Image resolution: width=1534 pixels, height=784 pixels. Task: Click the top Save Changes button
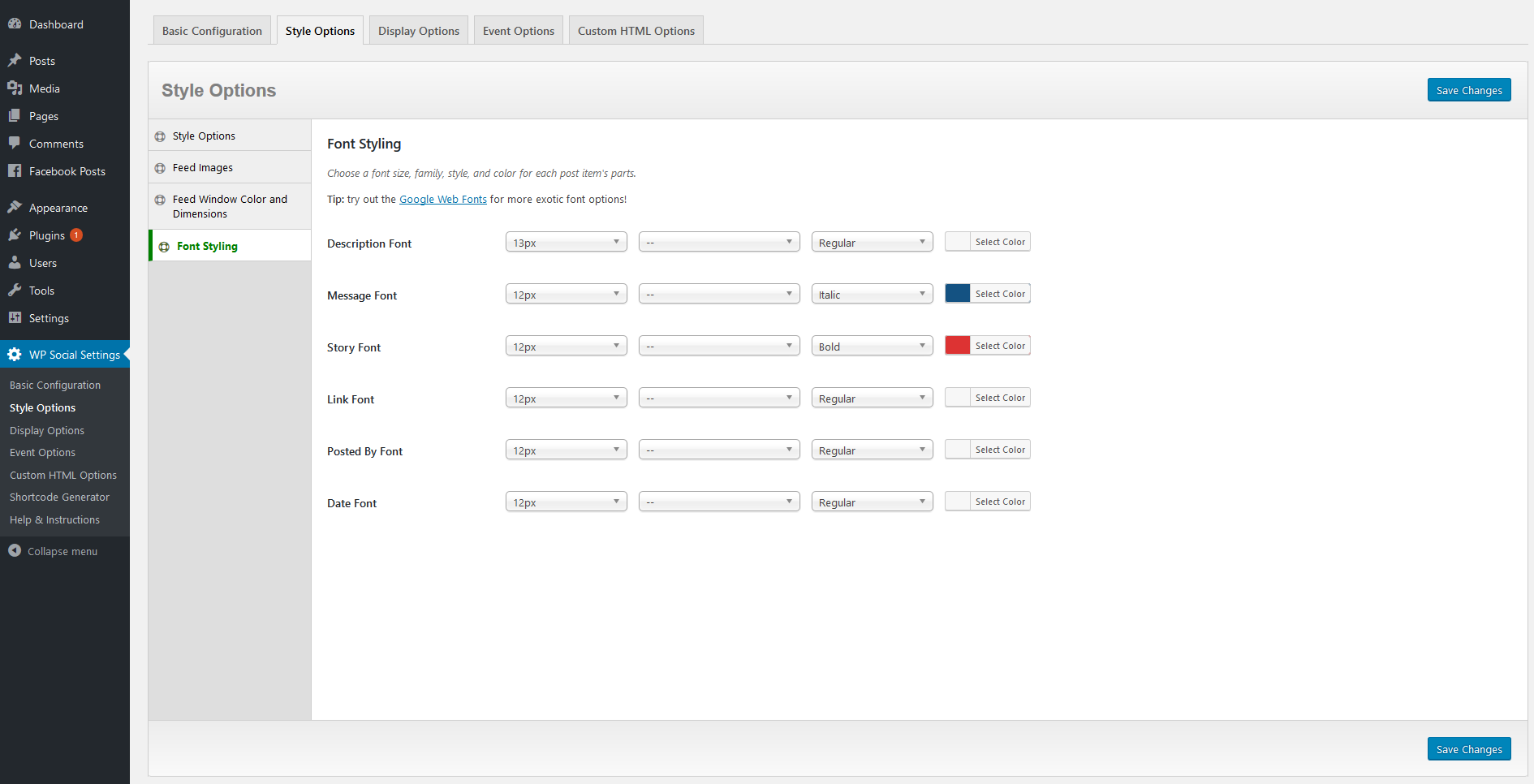coord(1468,90)
